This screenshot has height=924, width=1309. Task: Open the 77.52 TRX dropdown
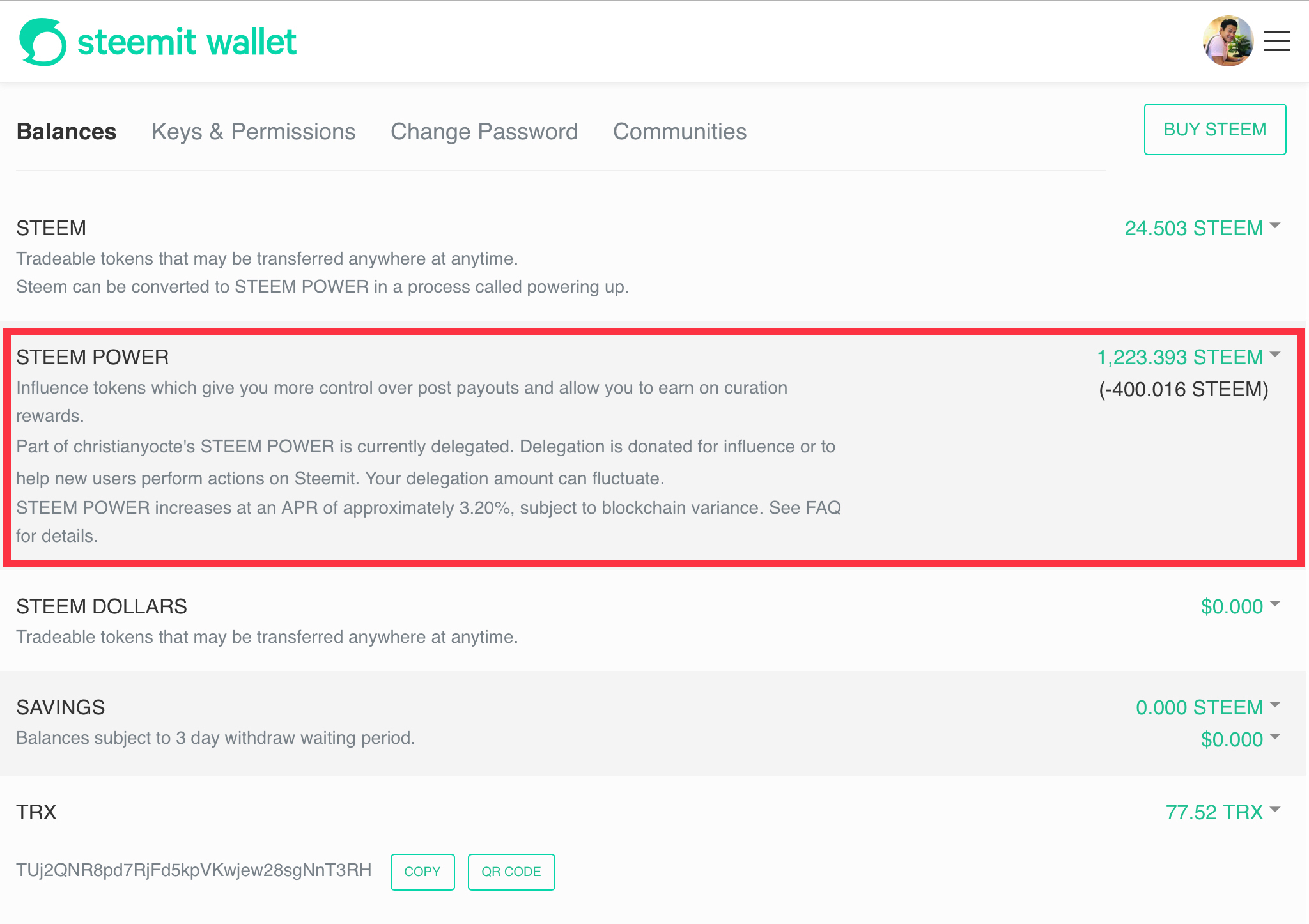[x=1223, y=812]
